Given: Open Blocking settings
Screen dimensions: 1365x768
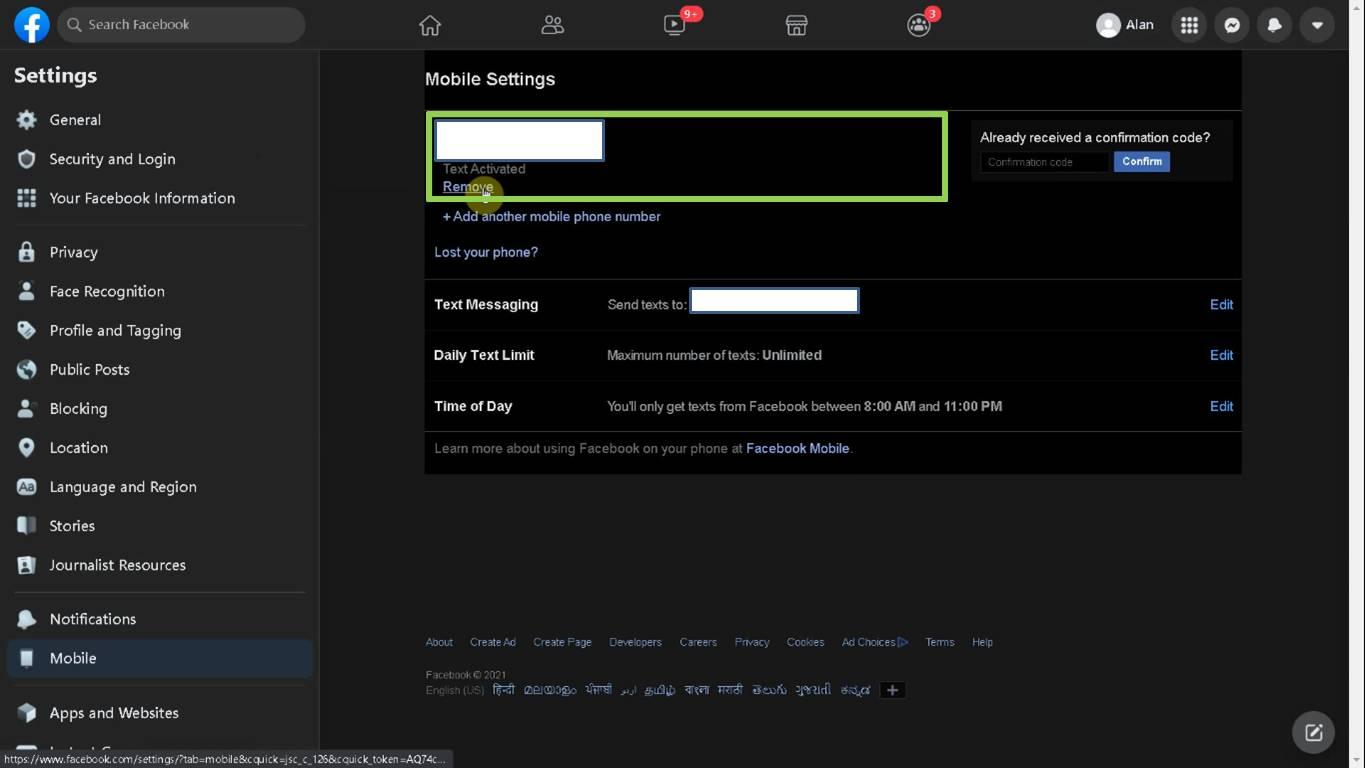Looking at the screenshot, I should (x=160, y=408).
